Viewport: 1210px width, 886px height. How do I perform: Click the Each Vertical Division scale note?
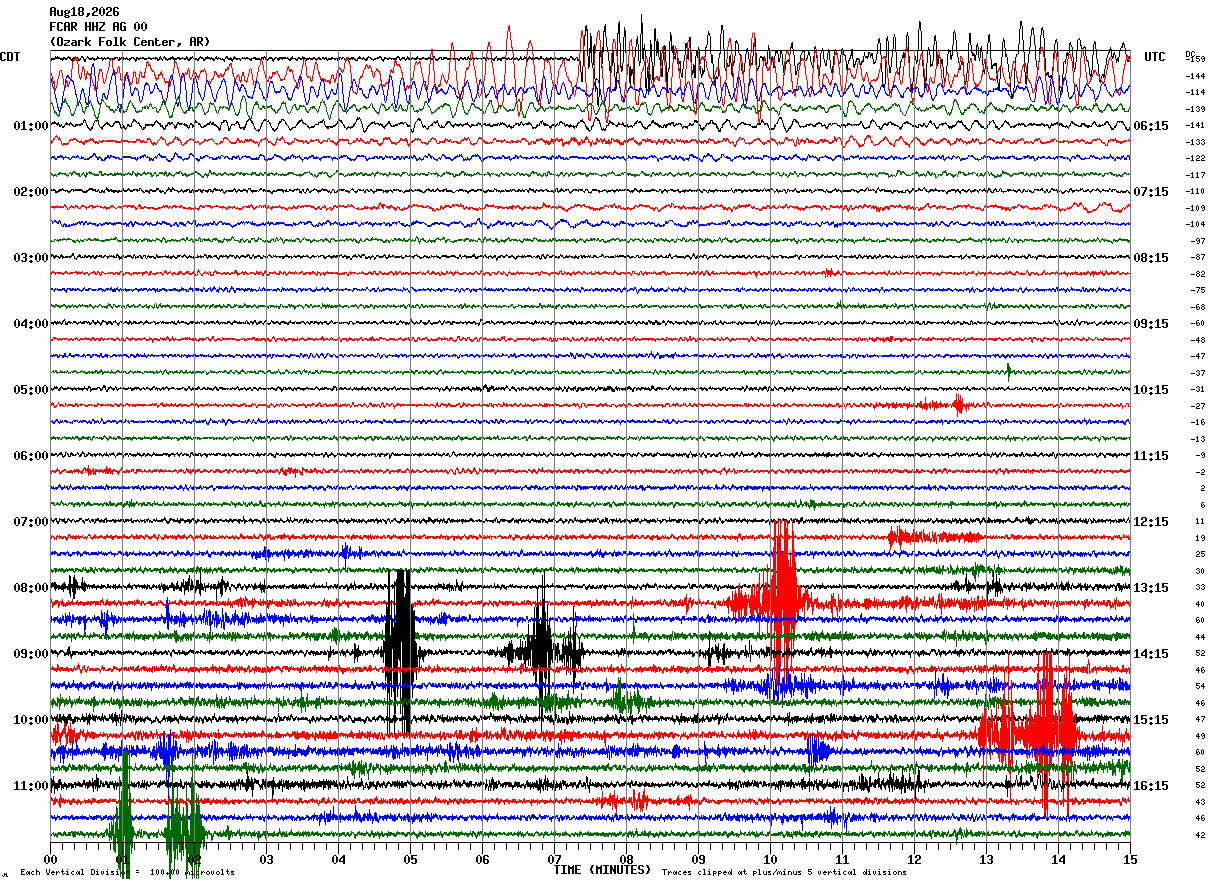click(x=128, y=872)
